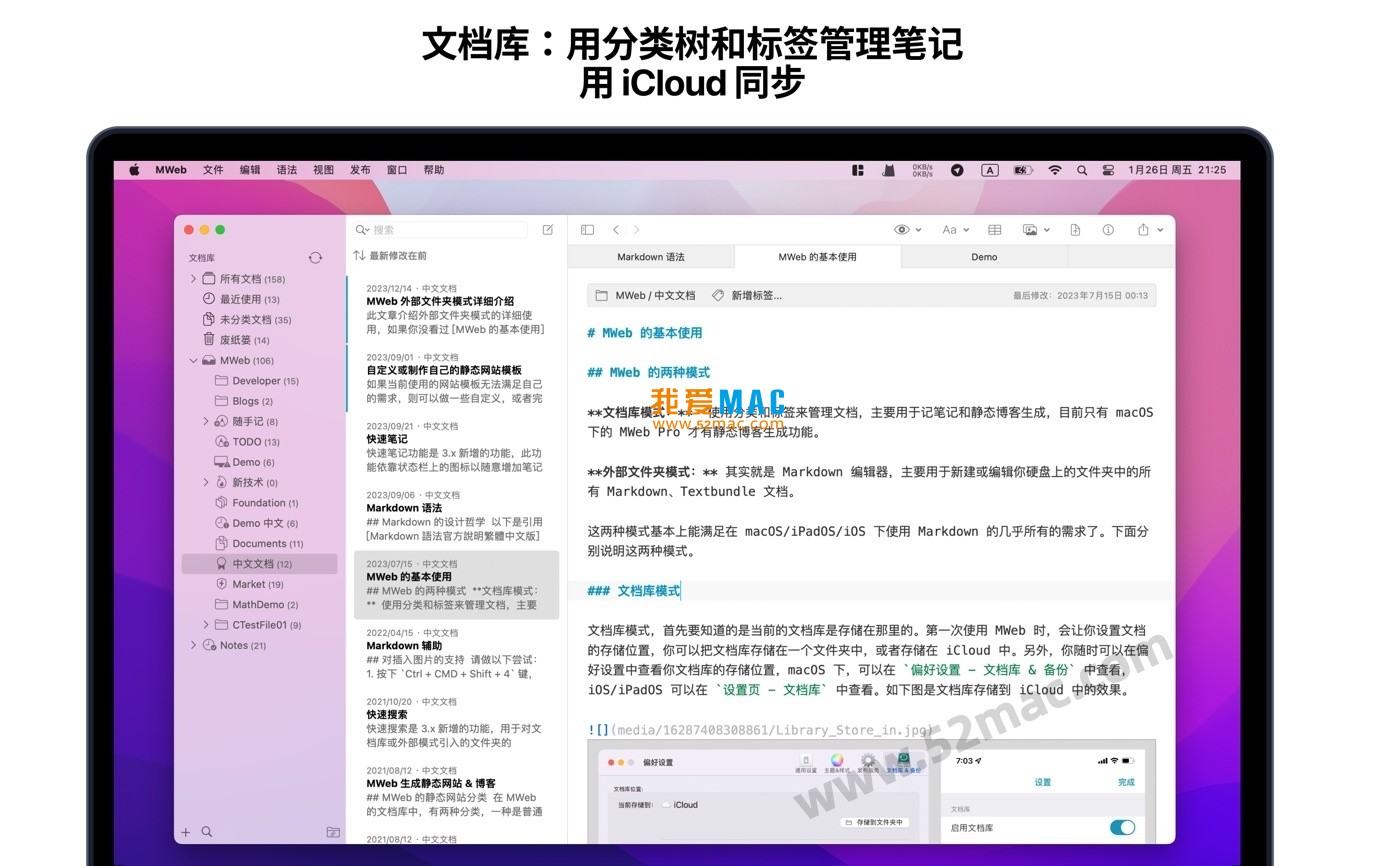This screenshot has width=1385, height=866.
Task: Open search with the magnifier icon at bottom
Action: [205, 831]
